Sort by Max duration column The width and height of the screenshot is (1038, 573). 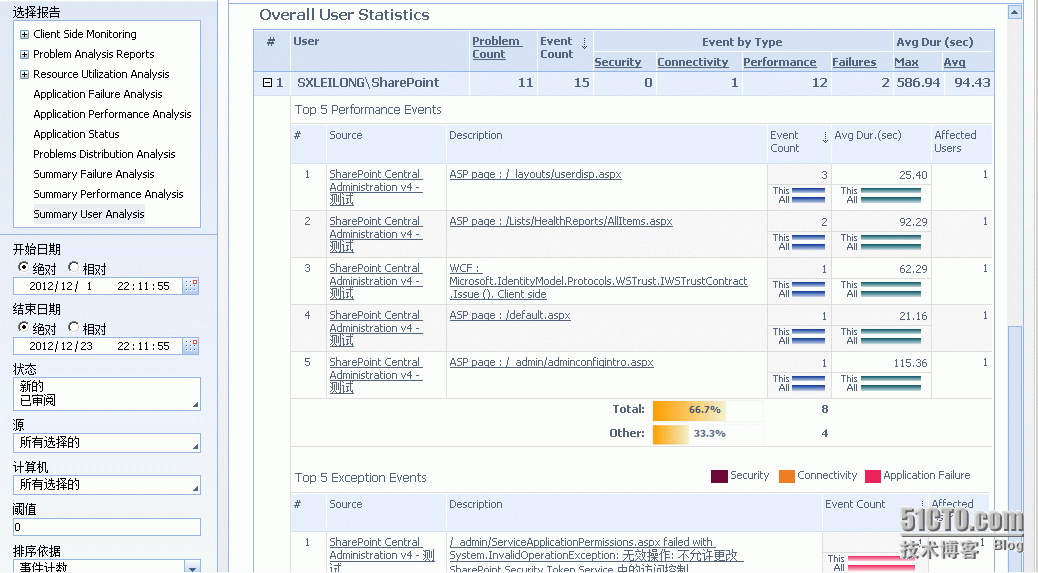pos(906,62)
